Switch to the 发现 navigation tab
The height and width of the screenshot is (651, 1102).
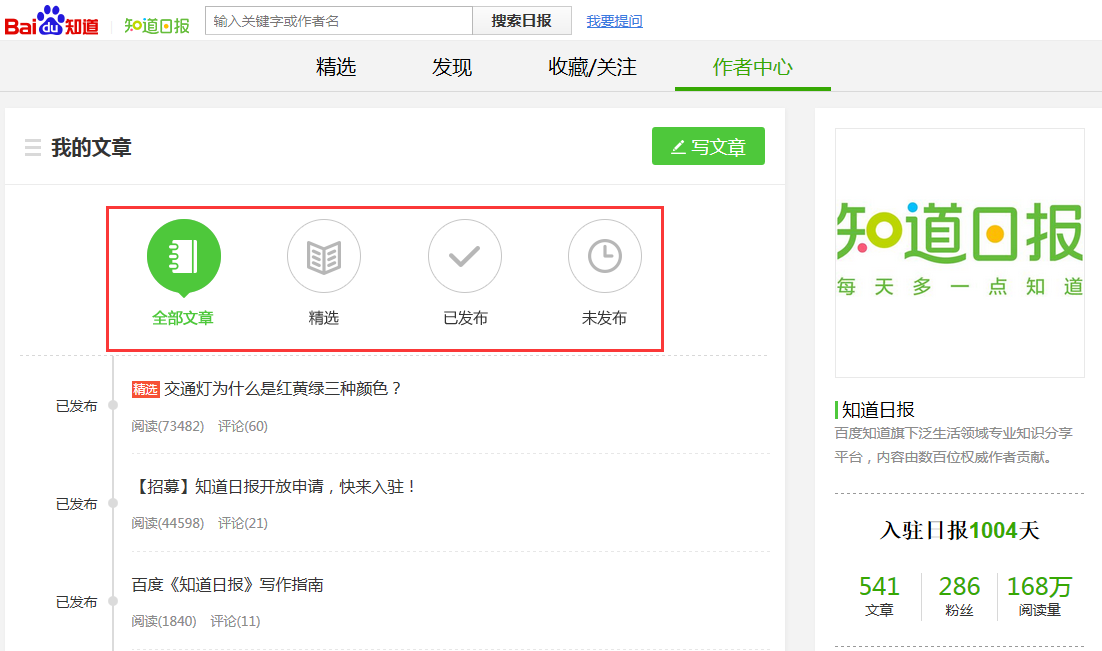click(451, 67)
